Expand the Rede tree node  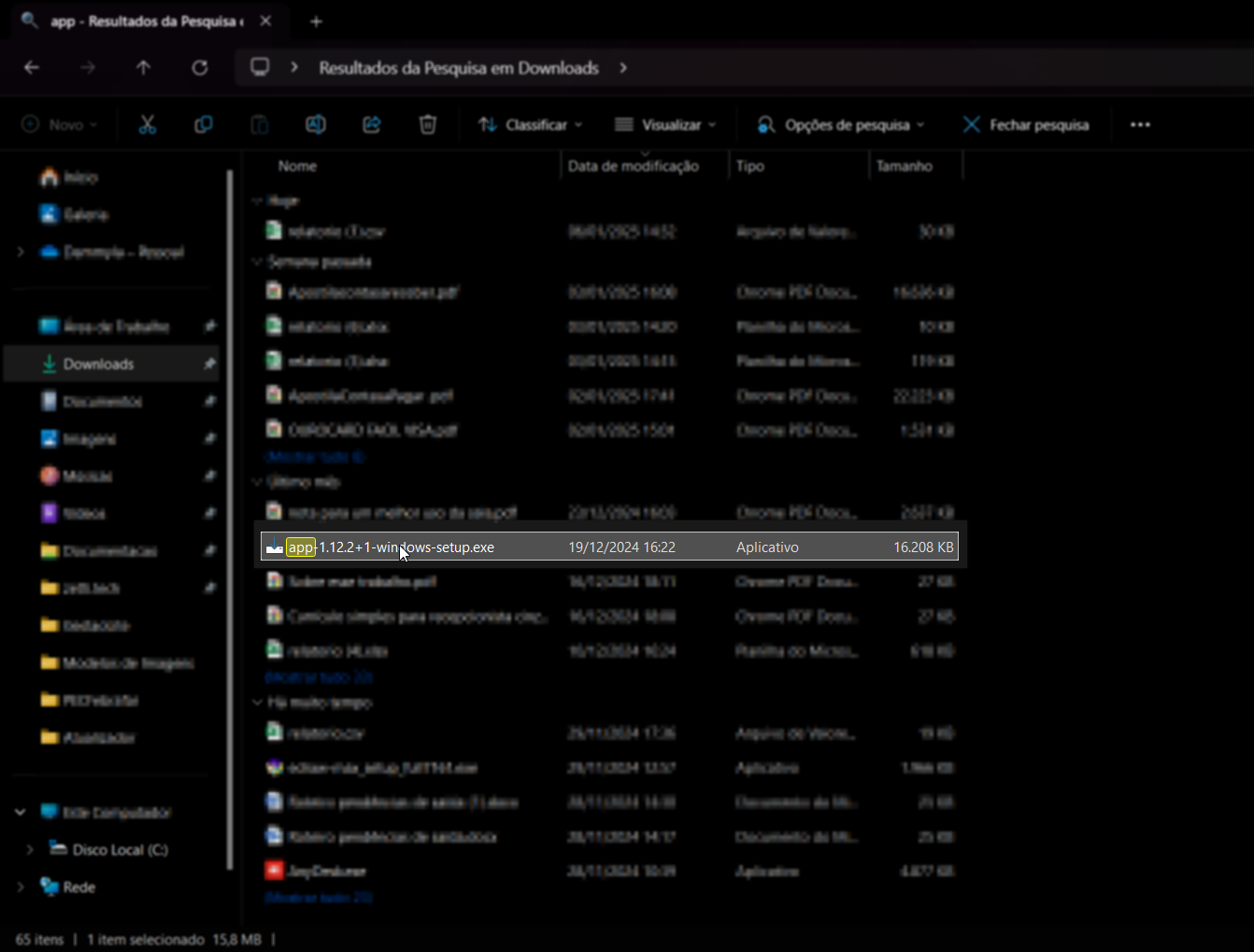pos(21,887)
